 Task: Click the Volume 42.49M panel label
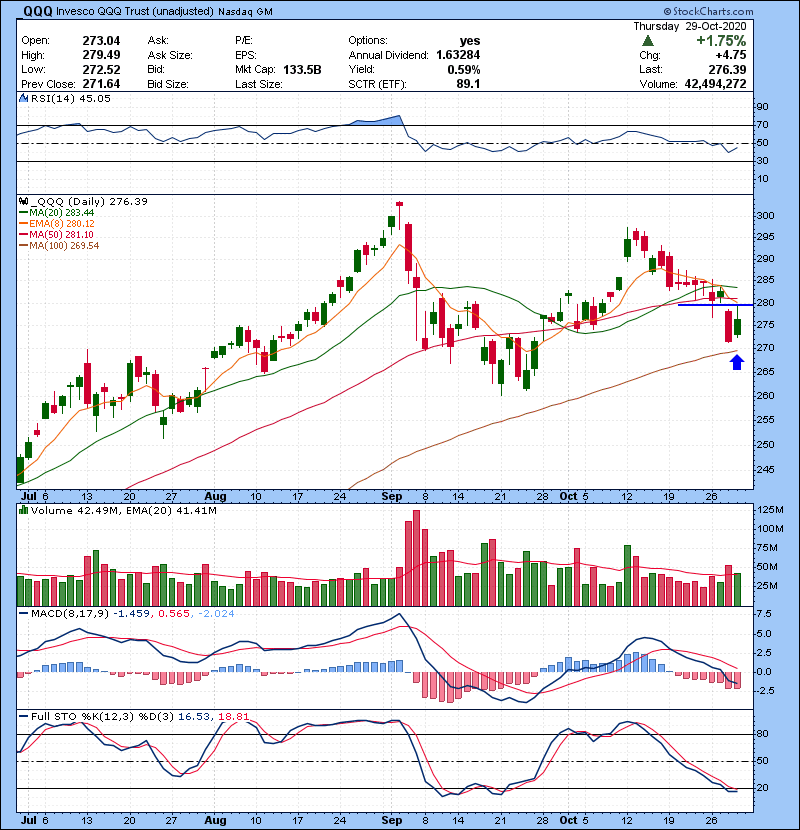62,512
